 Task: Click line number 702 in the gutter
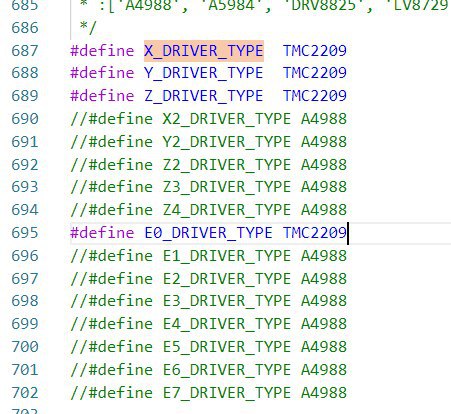25,393
